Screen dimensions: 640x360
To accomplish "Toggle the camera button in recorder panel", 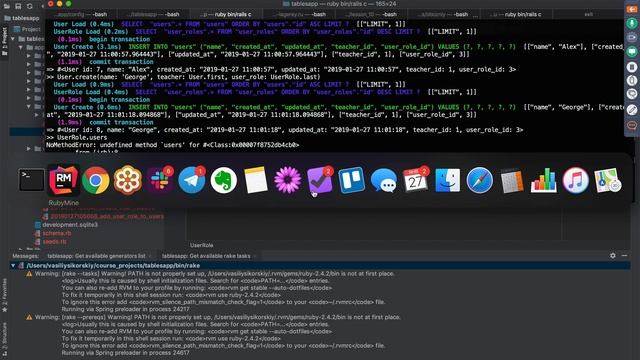I will pos(631,37).
